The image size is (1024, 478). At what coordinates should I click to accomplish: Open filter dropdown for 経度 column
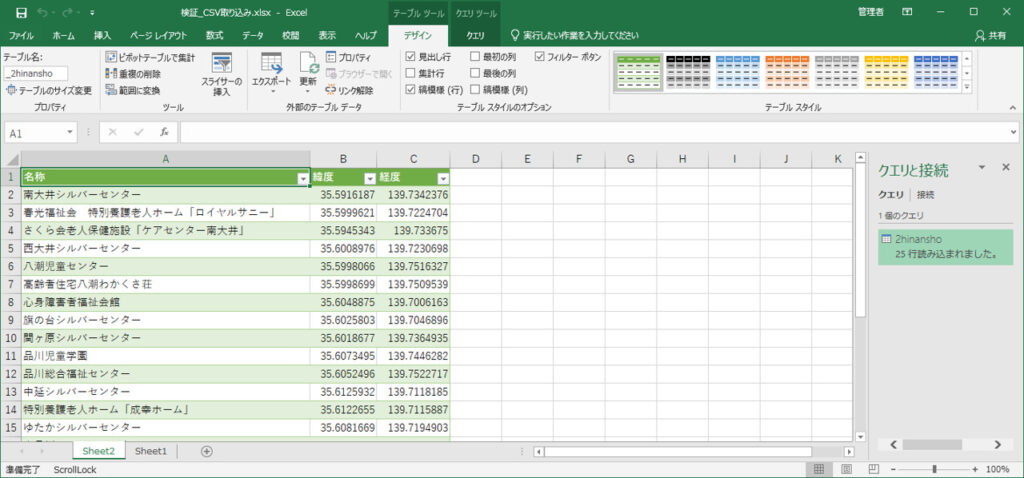[x=443, y=178]
